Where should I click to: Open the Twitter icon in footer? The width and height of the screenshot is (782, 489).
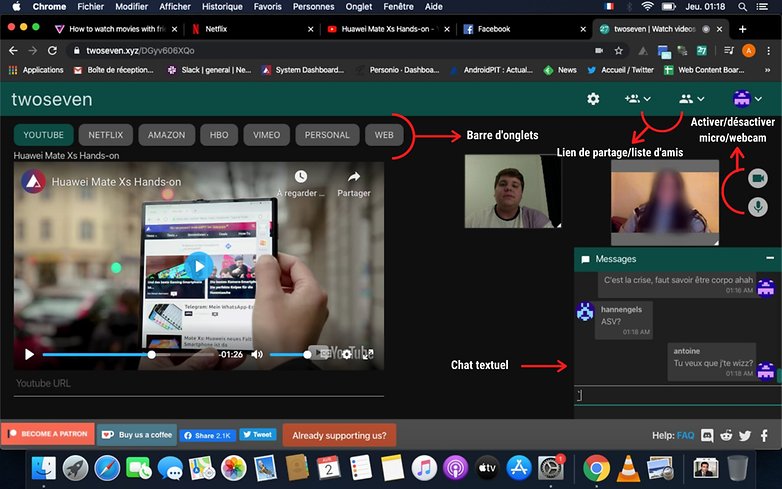click(745, 435)
